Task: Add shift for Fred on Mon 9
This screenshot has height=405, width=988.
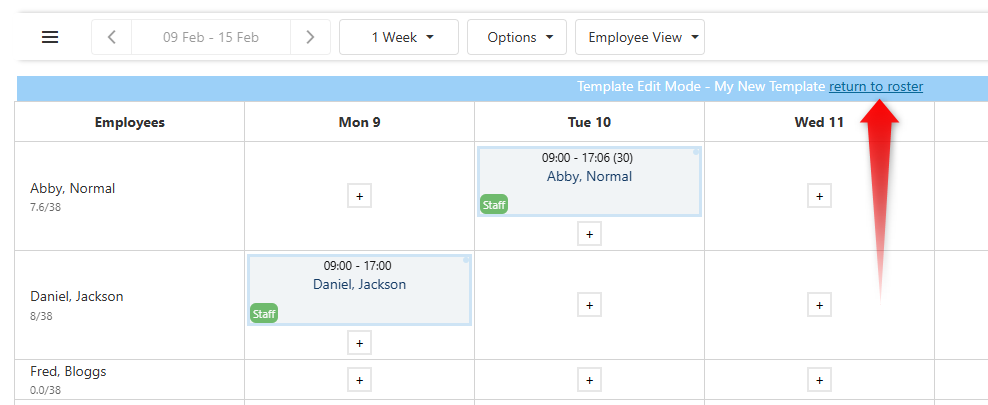Action: [359, 380]
